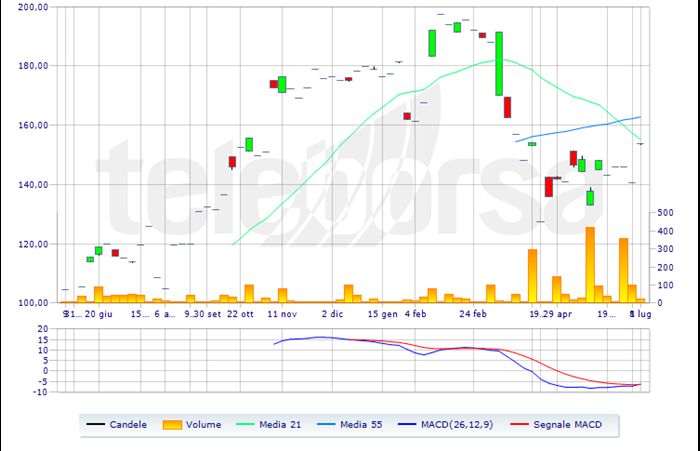Screen dimensions: 700x451
Task: Click the 400 volume axis label
Action: (665, 231)
